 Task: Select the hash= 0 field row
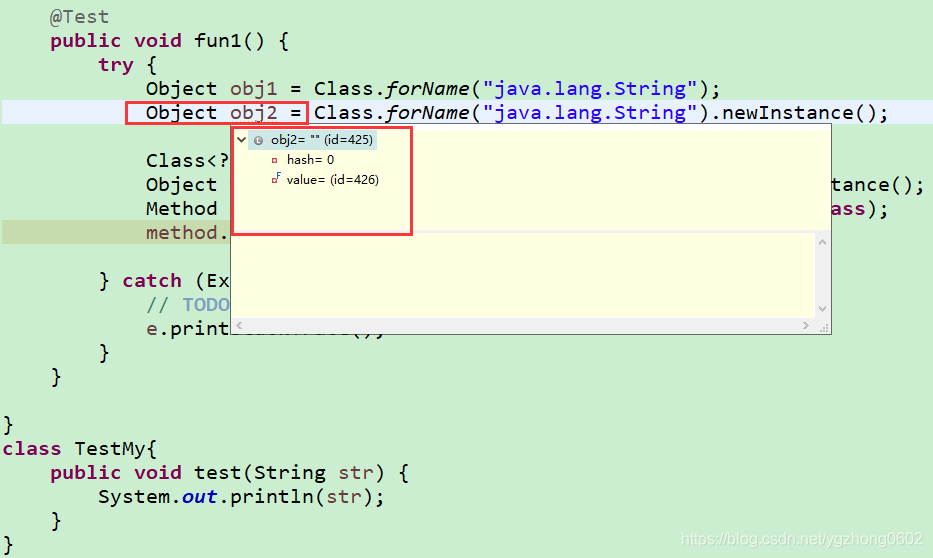point(310,159)
